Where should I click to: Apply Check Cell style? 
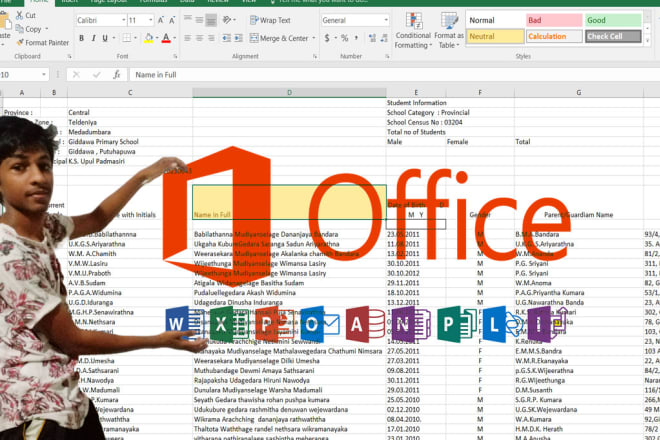(x=613, y=36)
